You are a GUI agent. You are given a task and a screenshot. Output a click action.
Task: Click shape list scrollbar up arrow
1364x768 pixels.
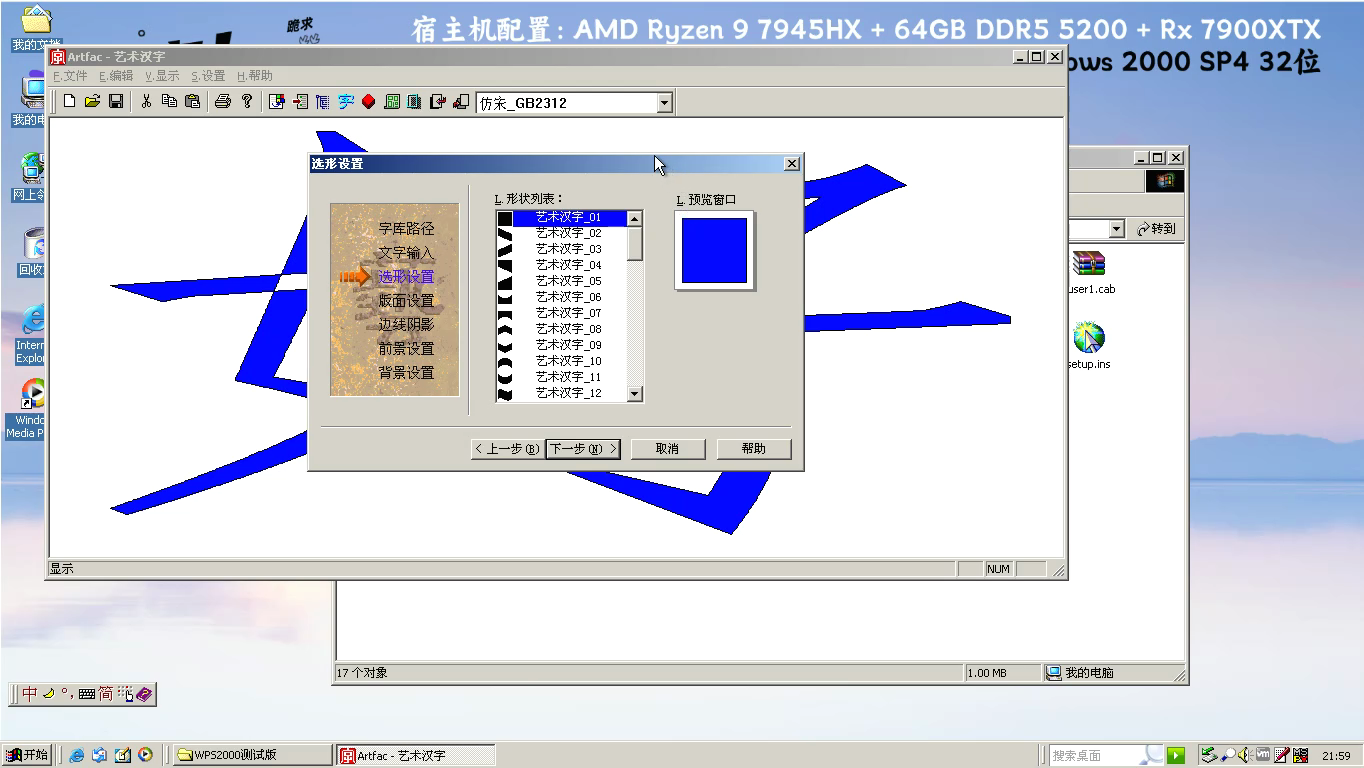point(634,218)
